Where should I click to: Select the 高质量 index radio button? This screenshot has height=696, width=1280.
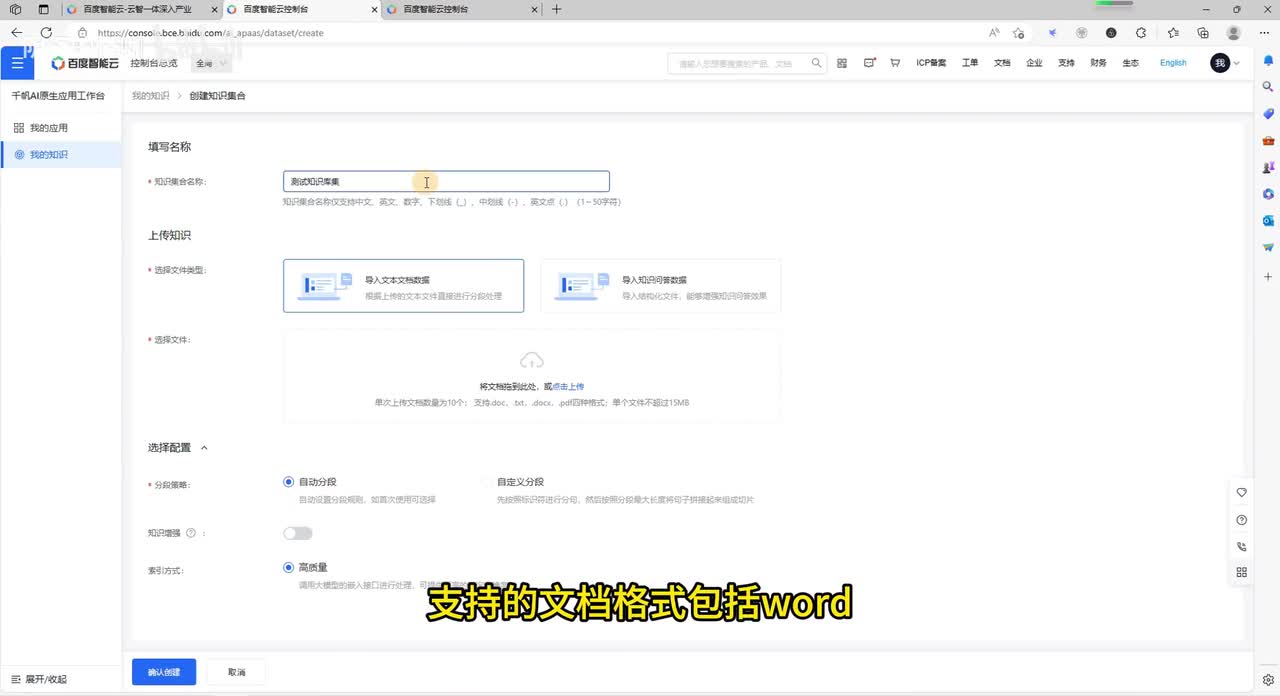(289, 567)
